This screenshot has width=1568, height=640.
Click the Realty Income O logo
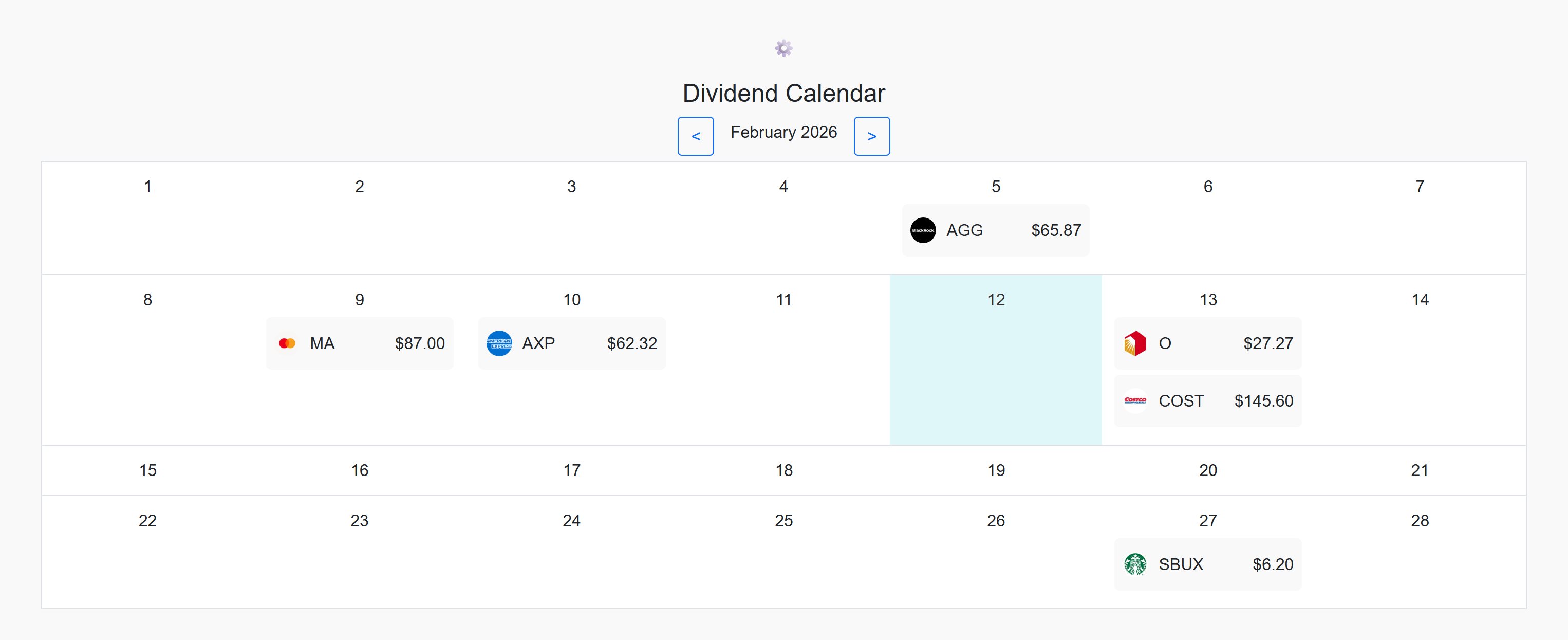tap(1134, 343)
